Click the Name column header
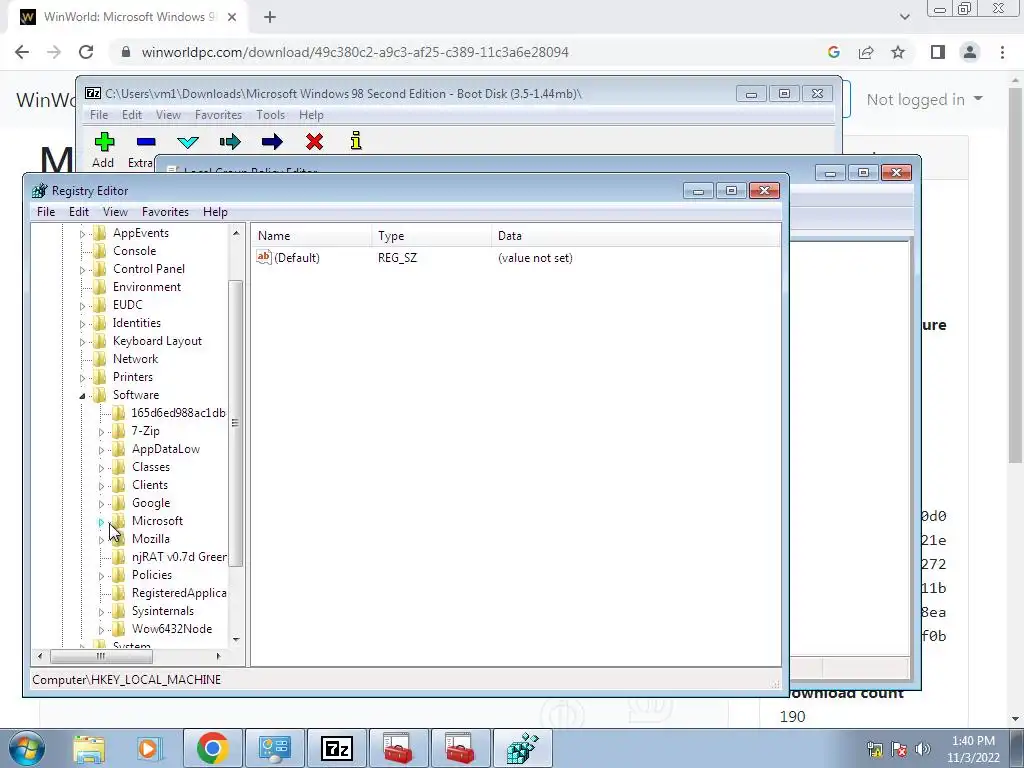Image resolution: width=1024 pixels, height=768 pixels. [x=312, y=236]
